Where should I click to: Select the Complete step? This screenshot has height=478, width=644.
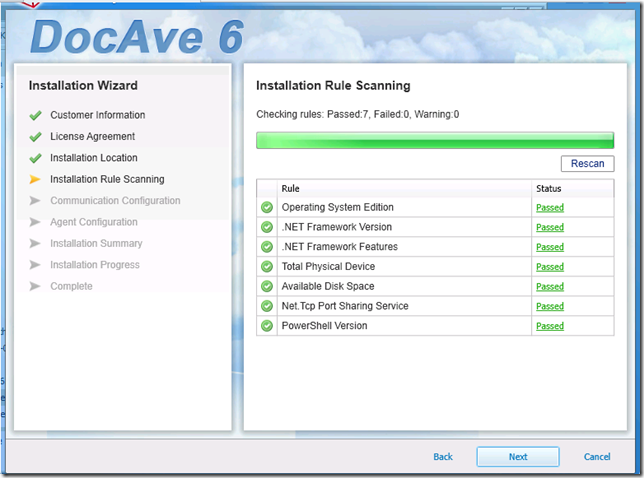(71, 286)
